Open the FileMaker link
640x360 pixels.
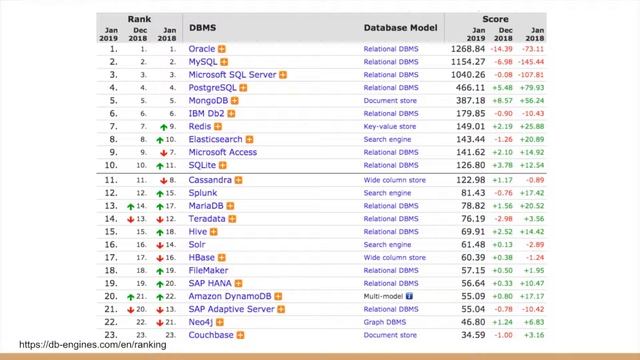208,271
